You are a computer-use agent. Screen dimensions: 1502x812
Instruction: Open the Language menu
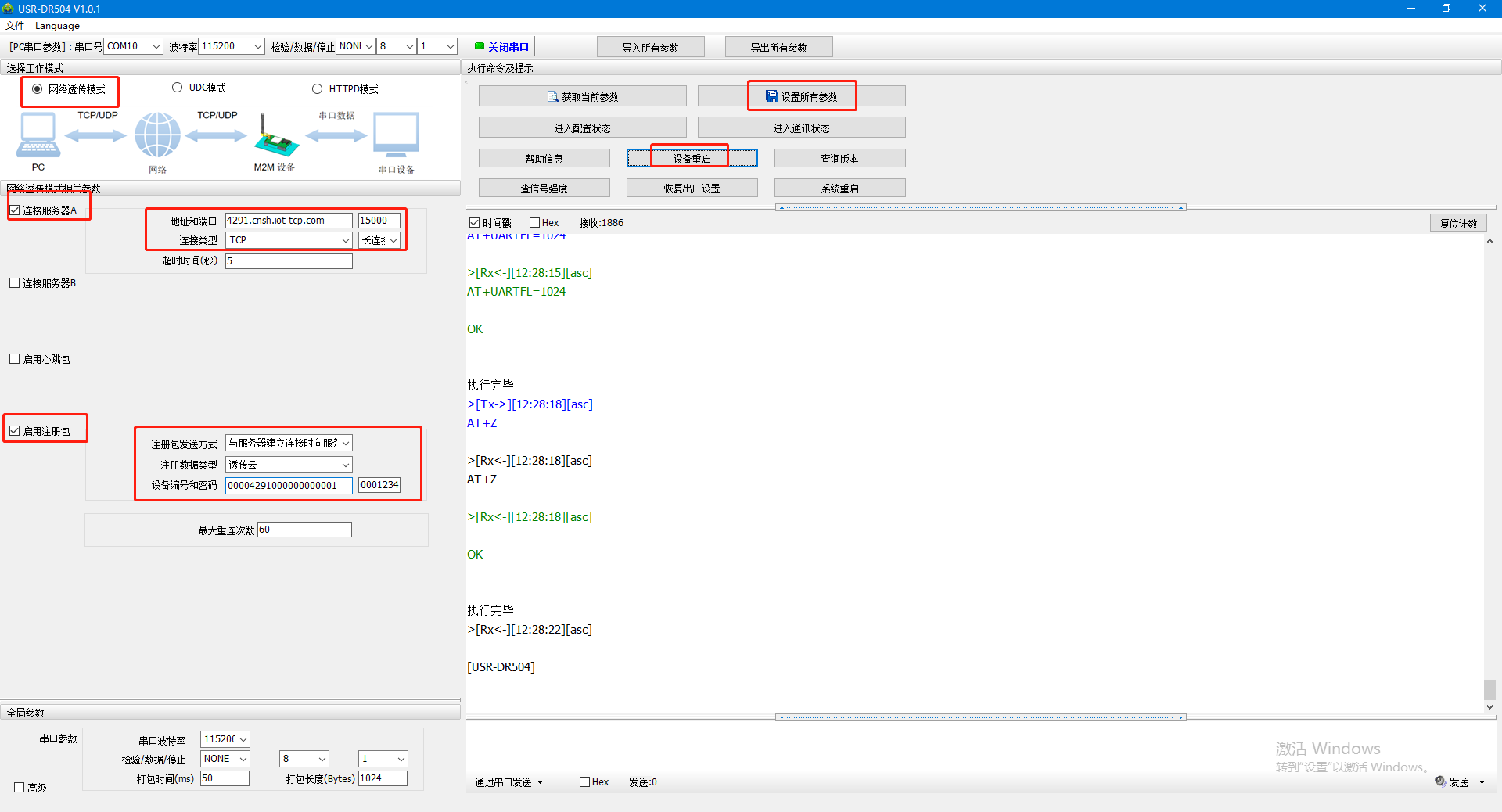[x=57, y=26]
